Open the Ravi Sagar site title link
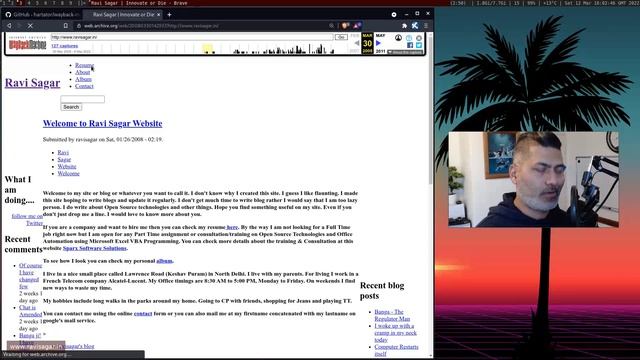The width and height of the screenshot is (640, 360). [32, 83]
